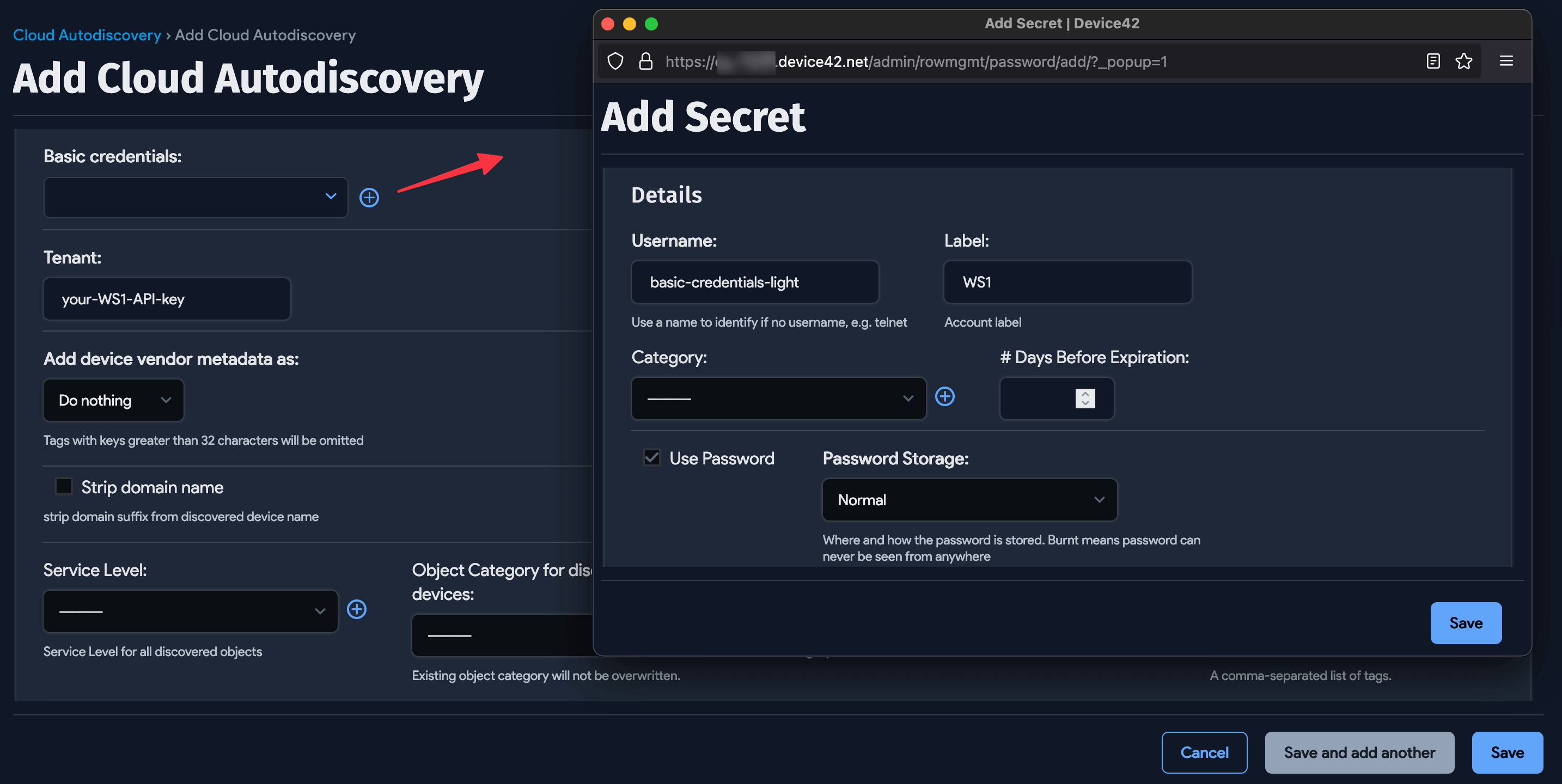Uncheck the Use Password checkbox
The image size is (1562, 784).
click(652, 458)
